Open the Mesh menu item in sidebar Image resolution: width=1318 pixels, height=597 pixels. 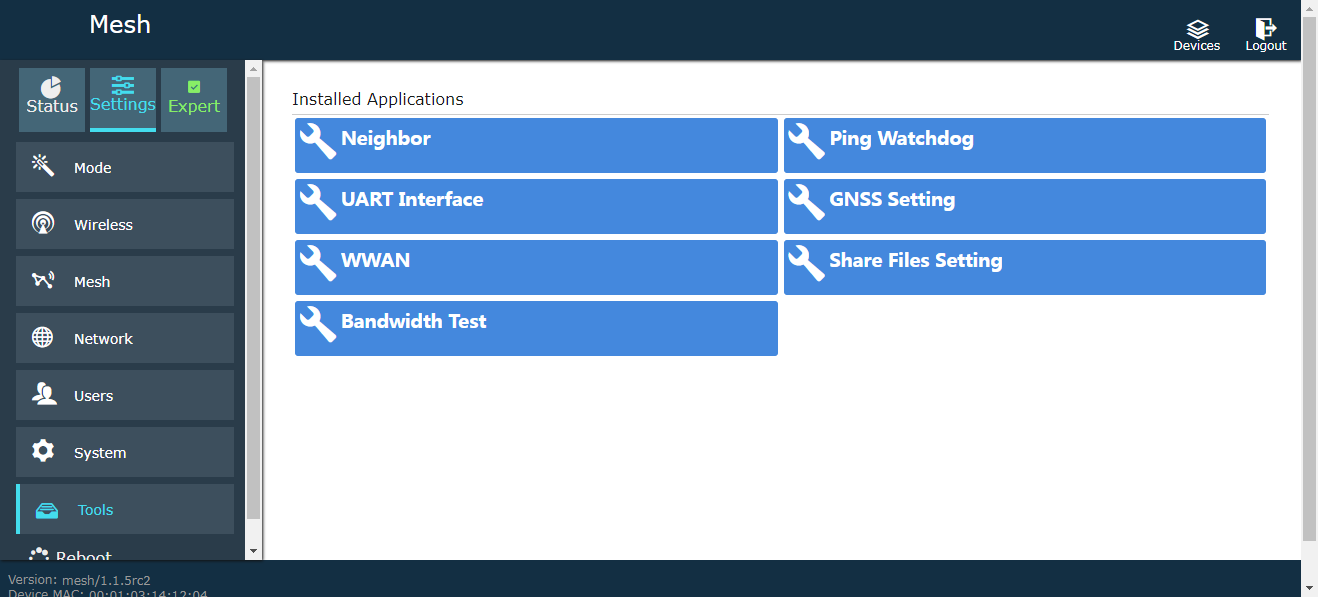pyautogui.click(x=125, y=282)
